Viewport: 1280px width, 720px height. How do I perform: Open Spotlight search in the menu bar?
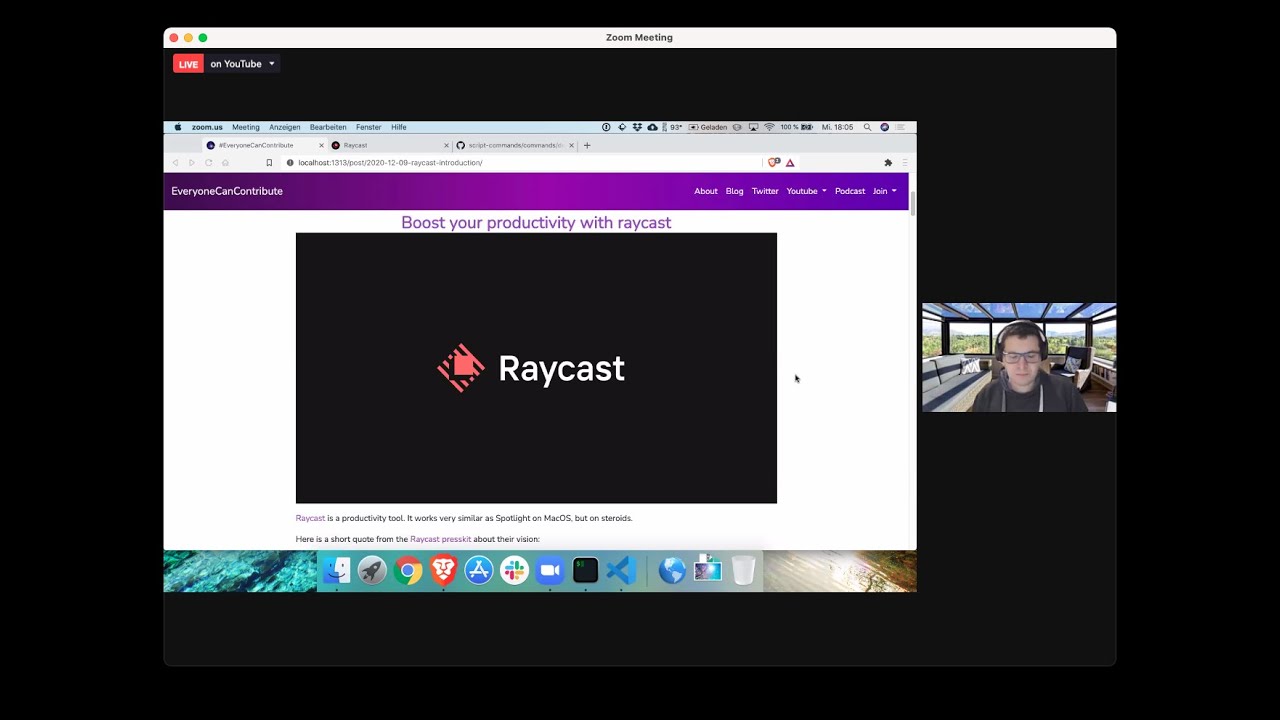click(x=867, y=127)
